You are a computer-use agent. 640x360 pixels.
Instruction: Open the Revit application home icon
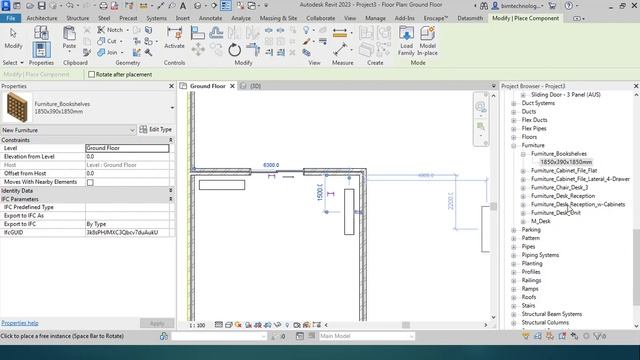click(6, 5)
